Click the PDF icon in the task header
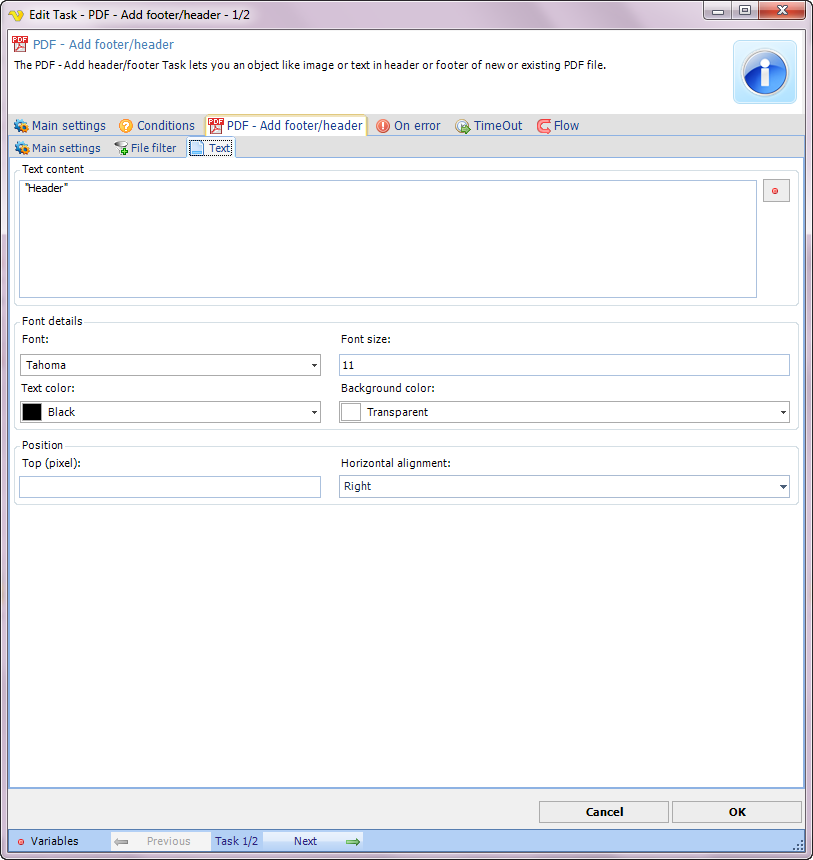 (x=20, y=44)
